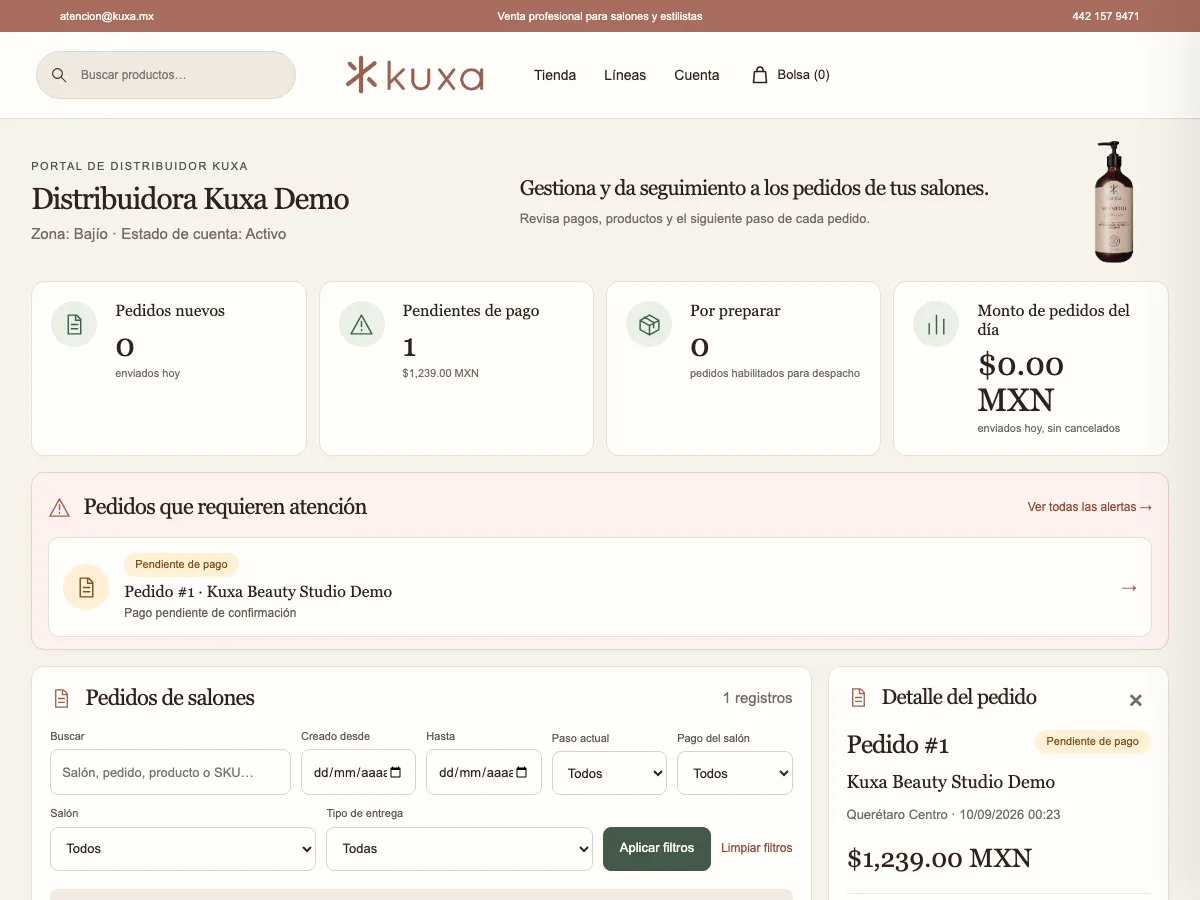Click the Pedidos de salones header icon
1200x900 pixels.
coord(62,698)
